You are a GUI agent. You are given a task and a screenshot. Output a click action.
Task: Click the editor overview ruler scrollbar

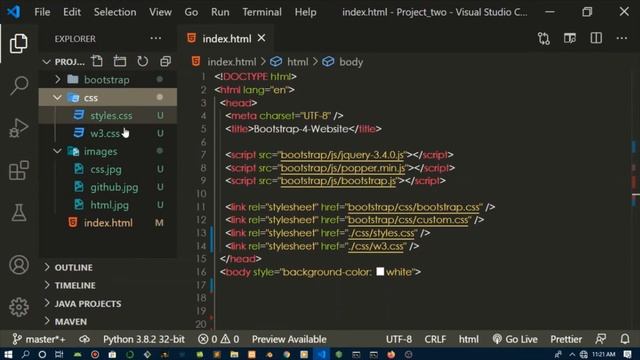[x=635, y=200]
